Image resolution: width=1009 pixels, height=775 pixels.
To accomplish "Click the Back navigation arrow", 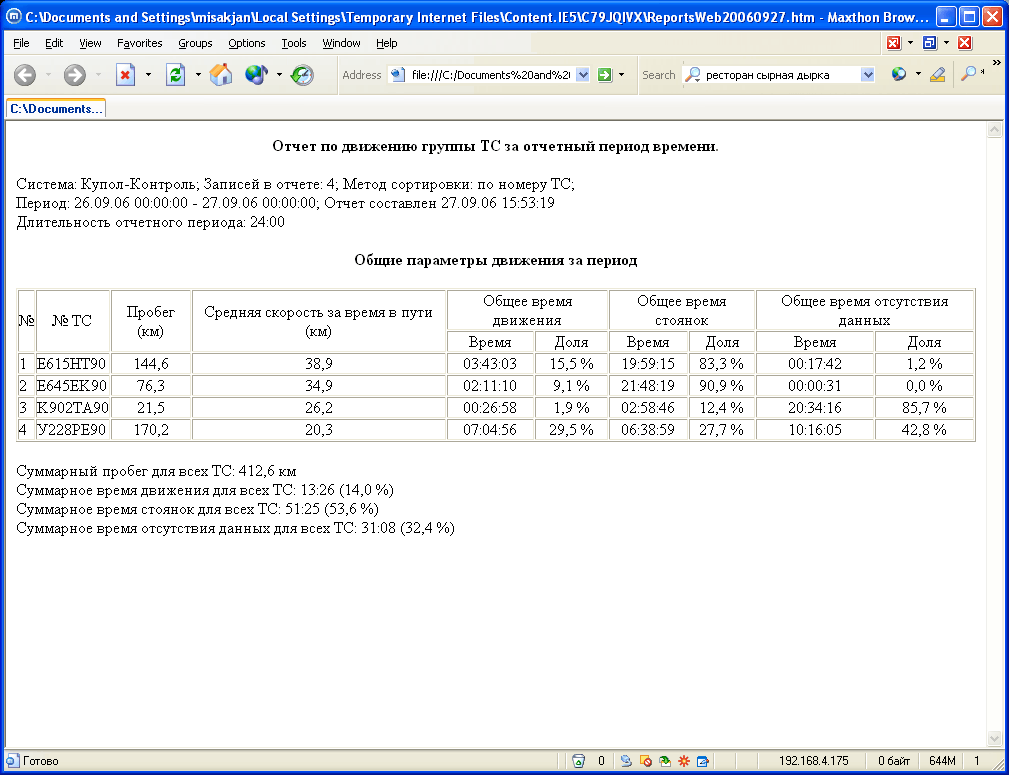I will point(25,75).
